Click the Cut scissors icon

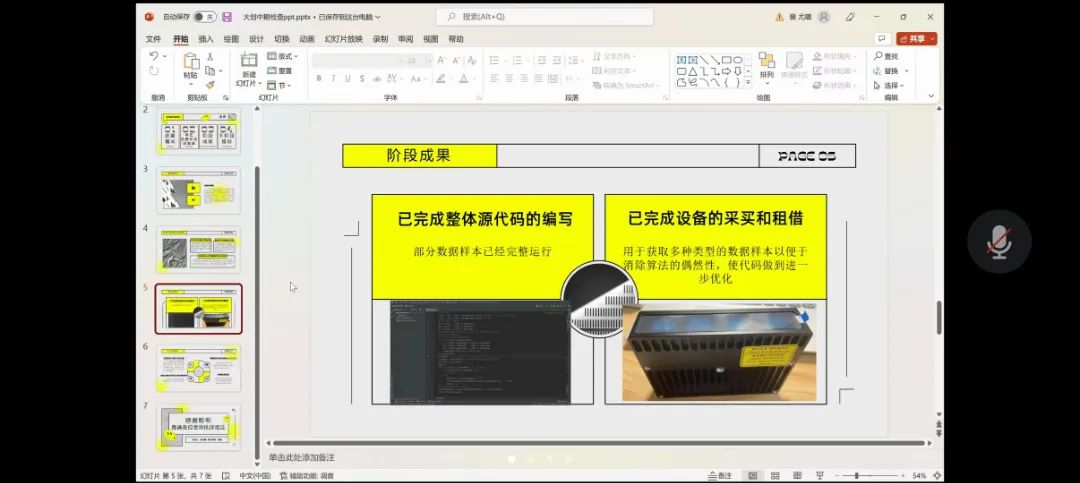click(210, 57)
